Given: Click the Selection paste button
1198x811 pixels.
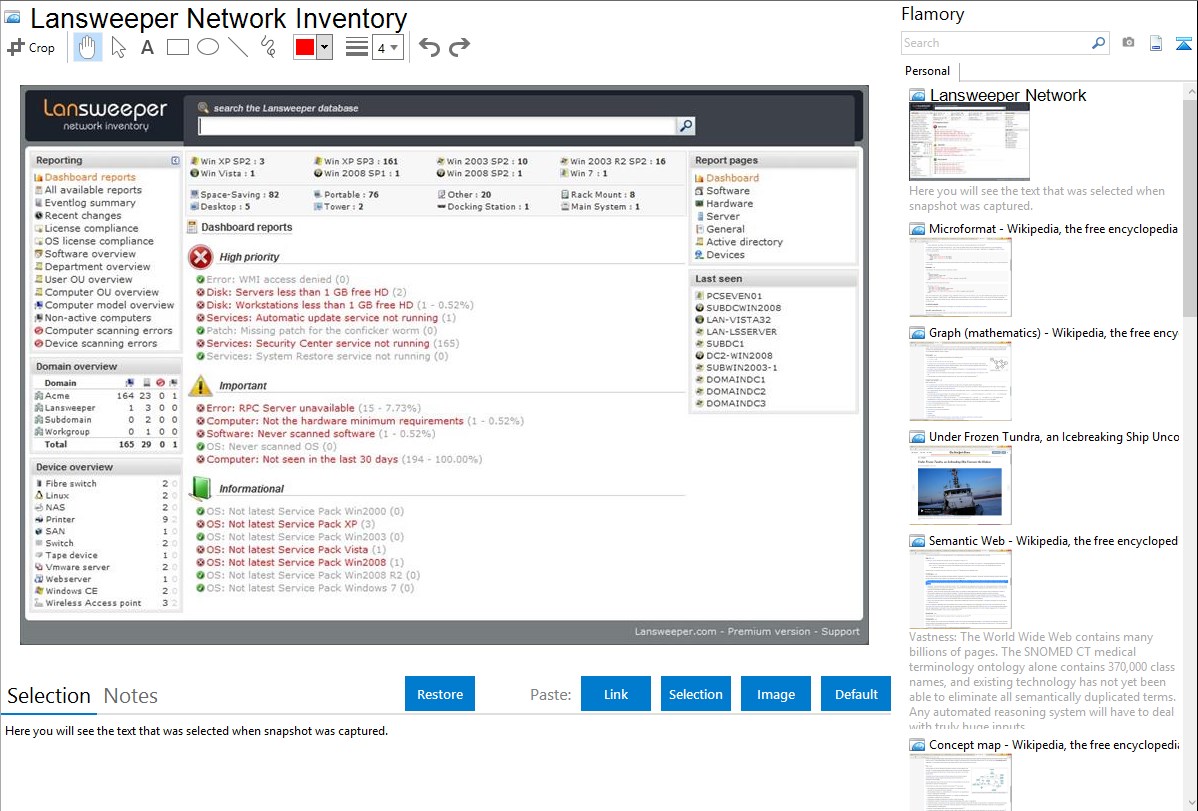Looking at the screenshot, I should pyautogui.click(x=695, y=694).
